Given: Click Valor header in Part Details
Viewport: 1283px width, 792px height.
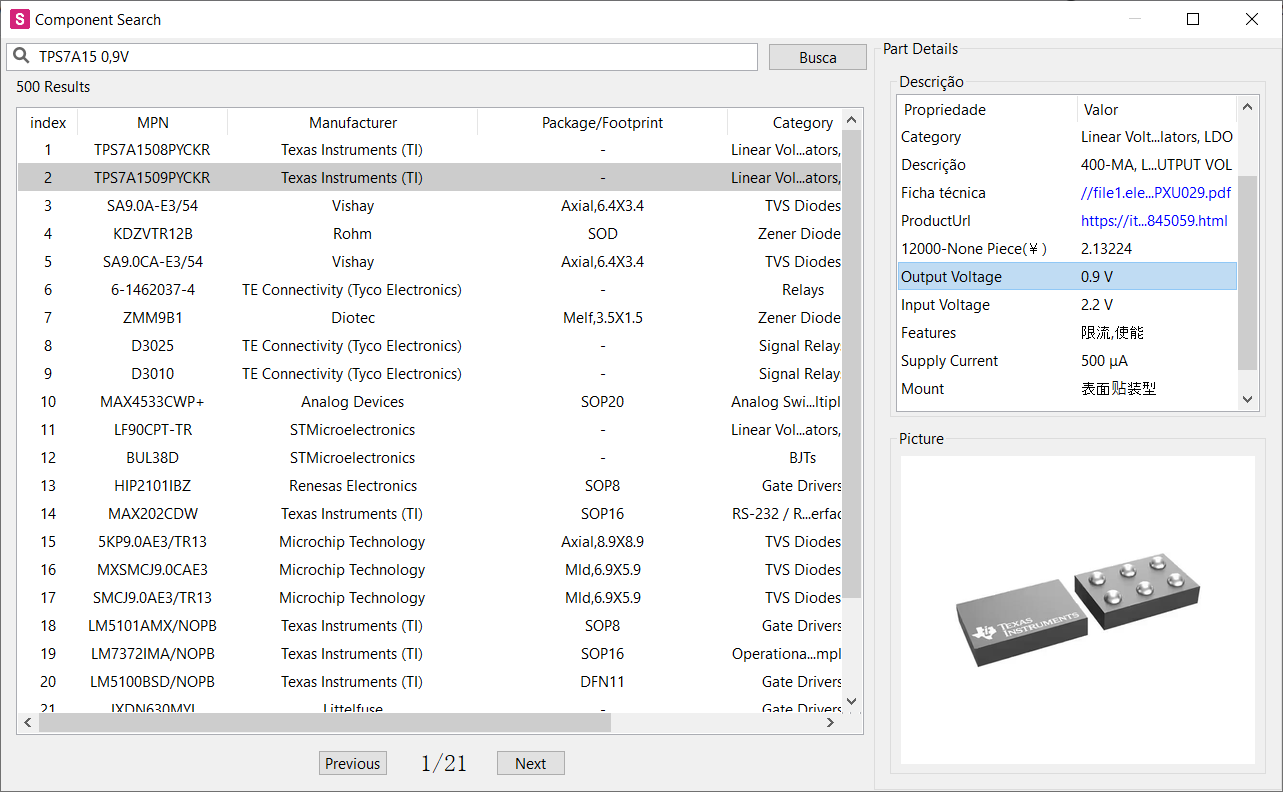Looking at the screenshot, I should point(1157,110).
